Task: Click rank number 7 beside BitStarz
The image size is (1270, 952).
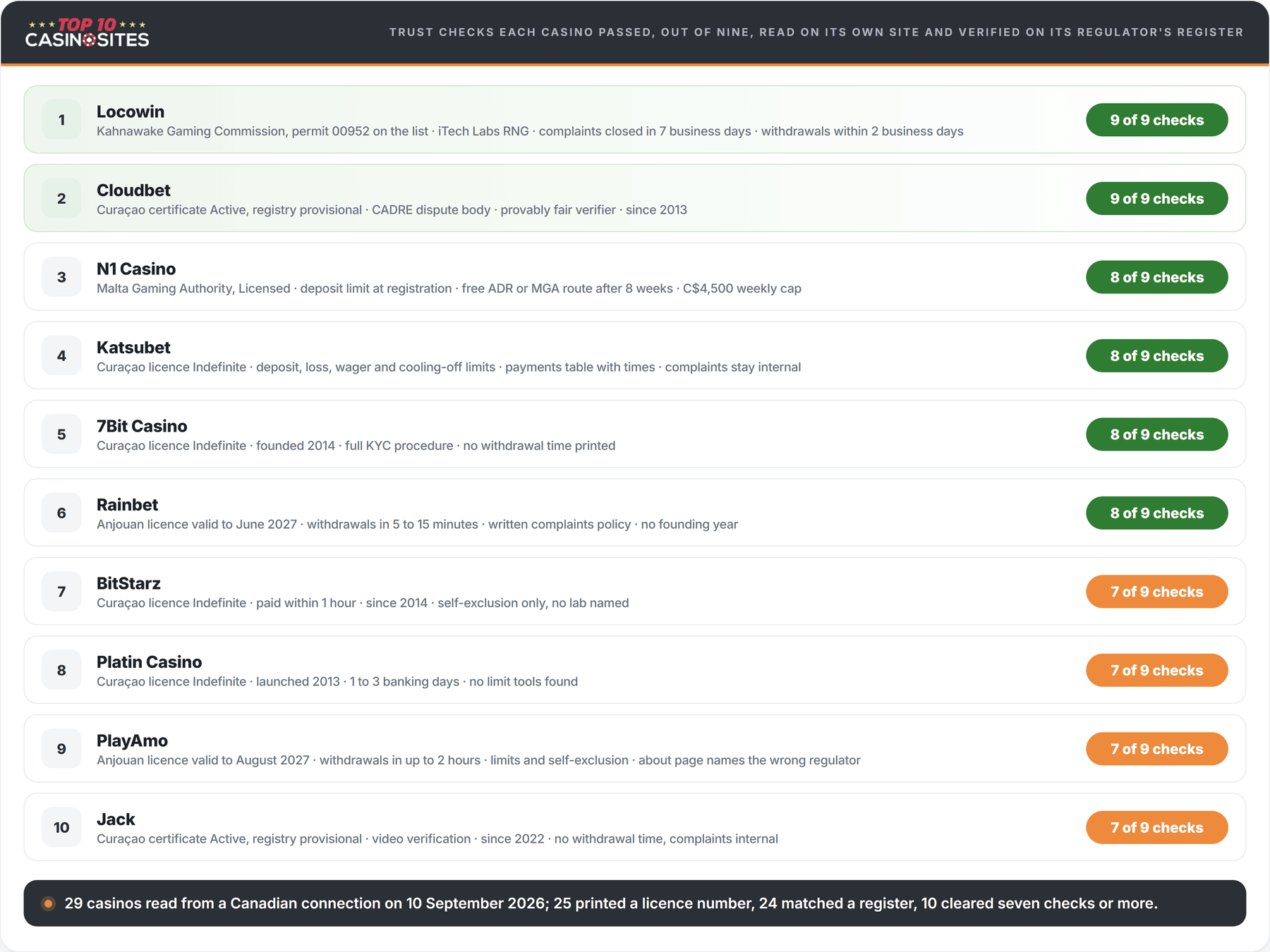Action: coord(61,592)
